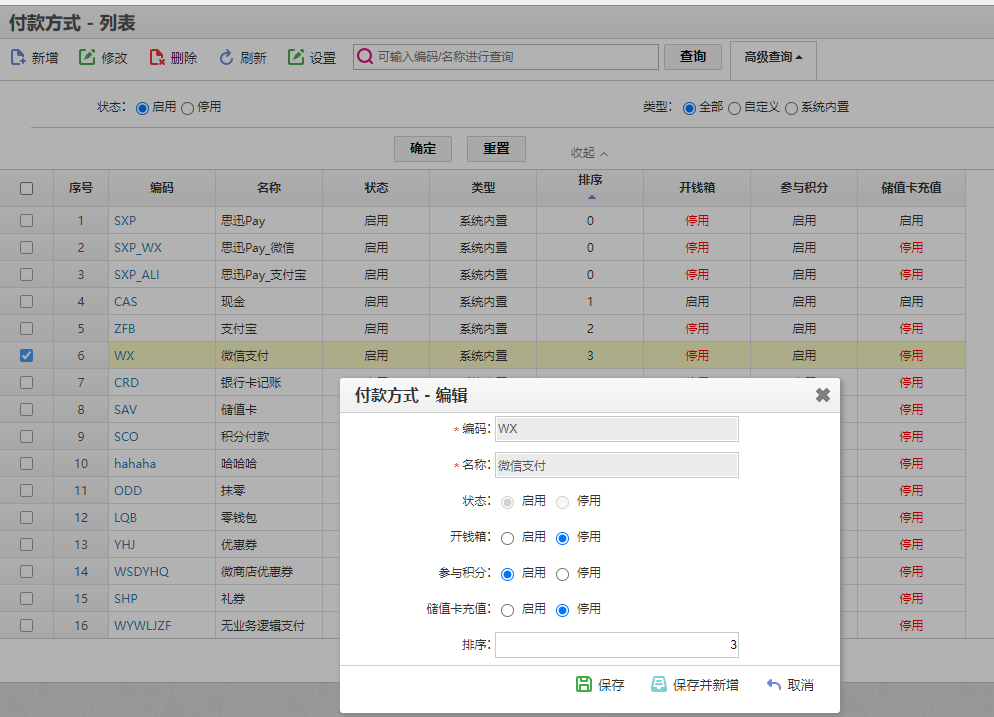This screenshot has width=994, height=717.
Task: Click 收起 to collapse filter section
Action: [x=589, y=153]
